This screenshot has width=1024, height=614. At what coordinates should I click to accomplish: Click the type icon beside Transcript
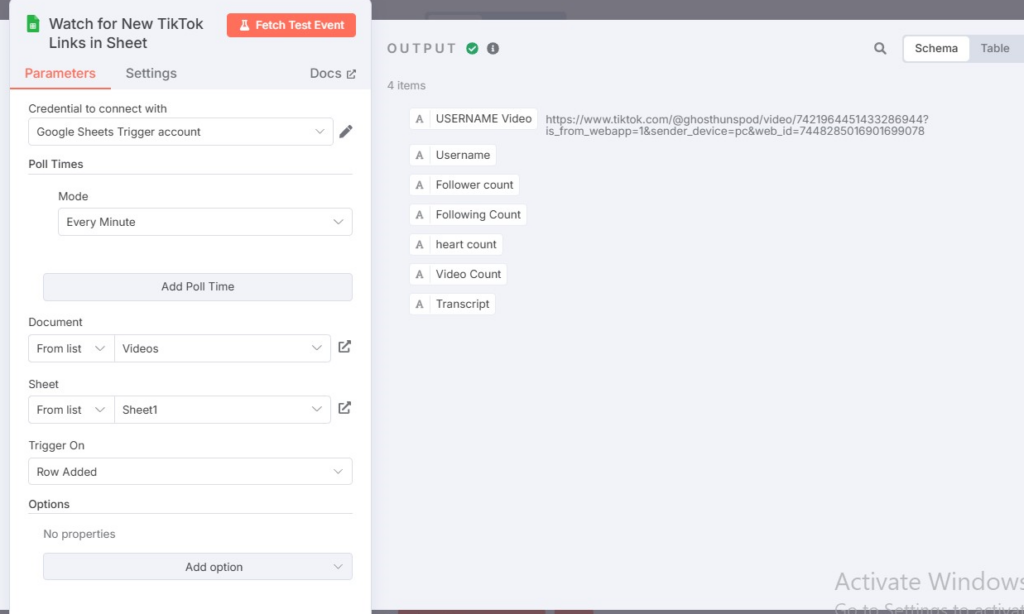point(419,304)
